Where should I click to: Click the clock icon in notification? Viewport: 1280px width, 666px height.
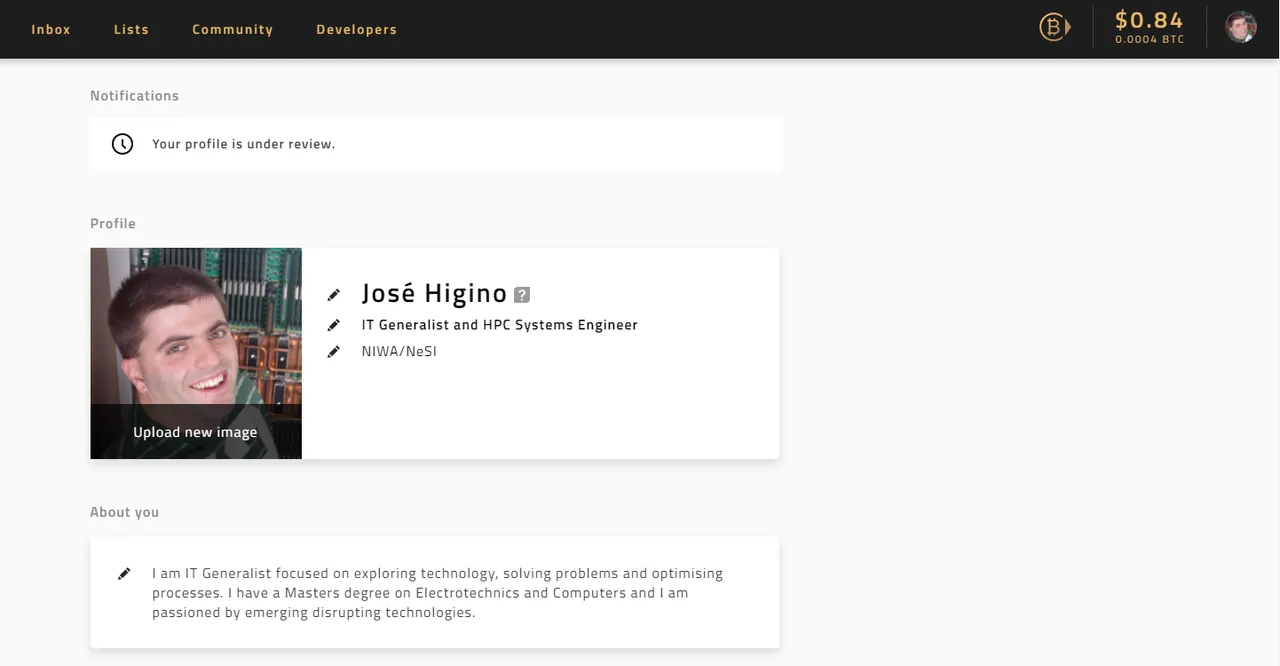pyautogui.click(x=122, y=144)
